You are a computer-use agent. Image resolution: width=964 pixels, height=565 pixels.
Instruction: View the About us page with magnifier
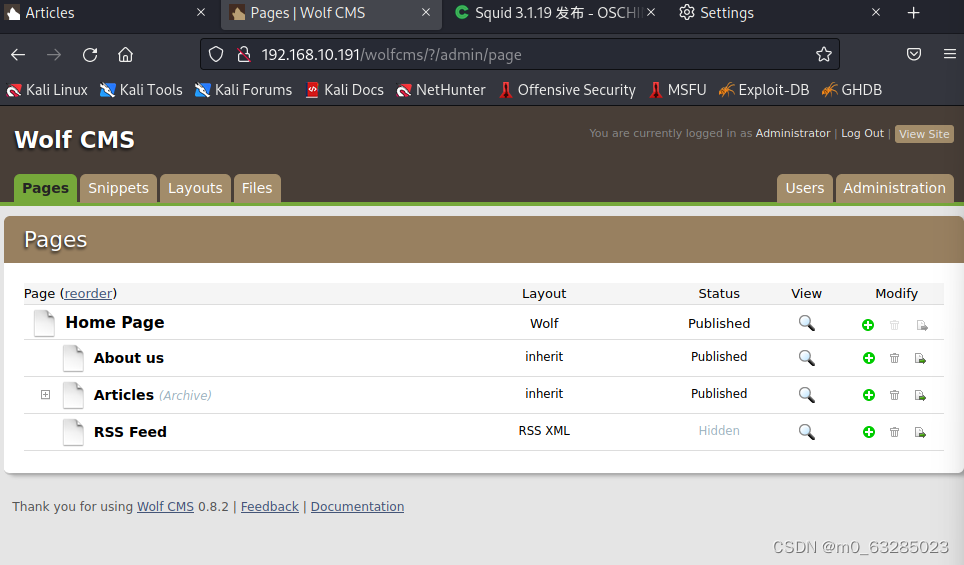[x=807, y=358]
